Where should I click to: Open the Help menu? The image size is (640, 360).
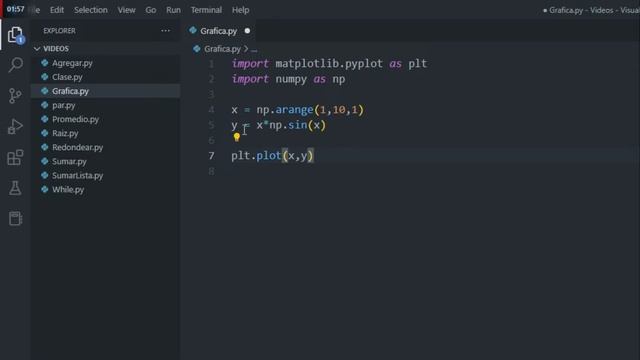pyautogui.click(x=240, y=10)
